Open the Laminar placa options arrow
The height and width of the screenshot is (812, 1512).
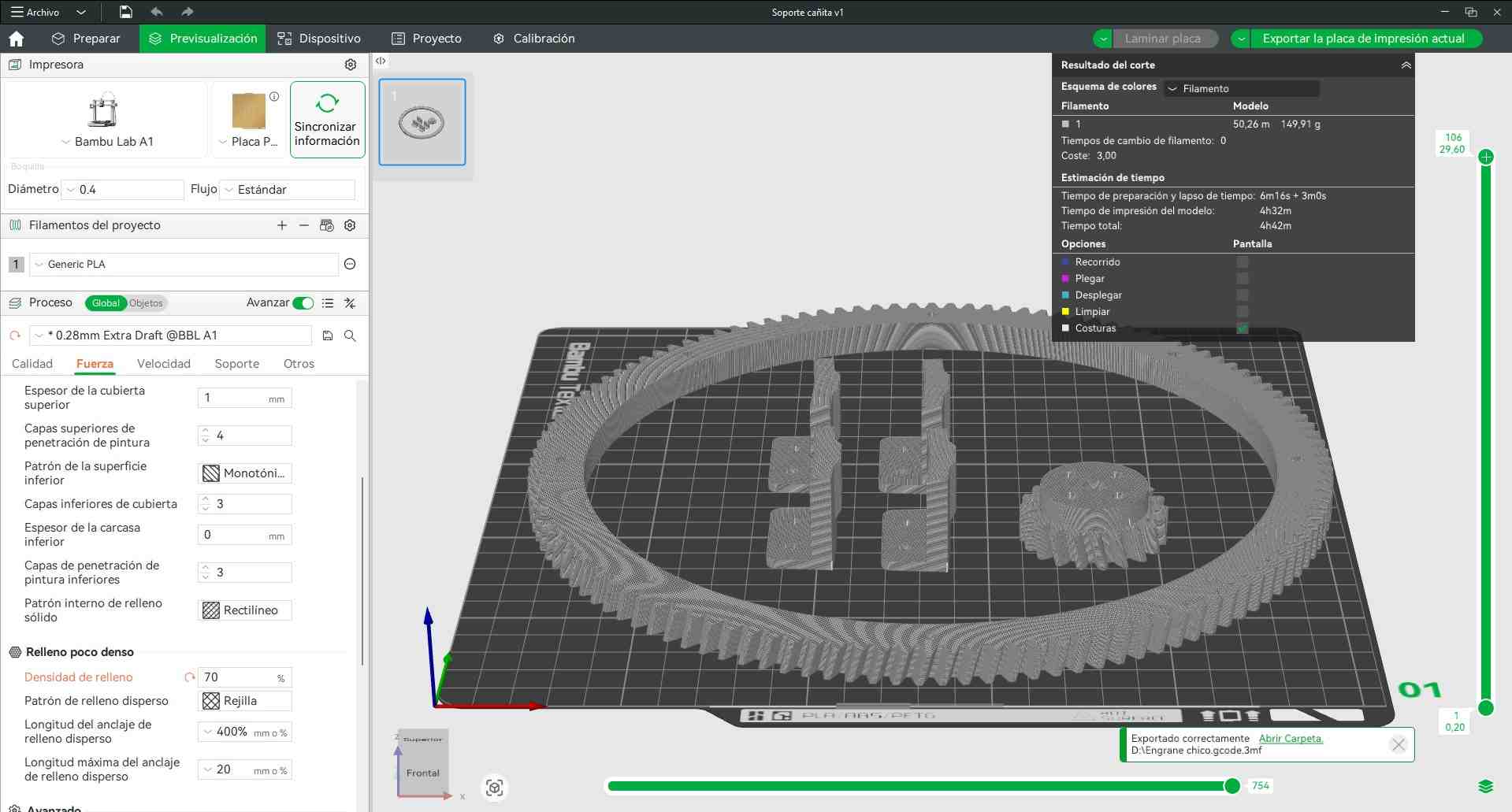click(1103, 39)
